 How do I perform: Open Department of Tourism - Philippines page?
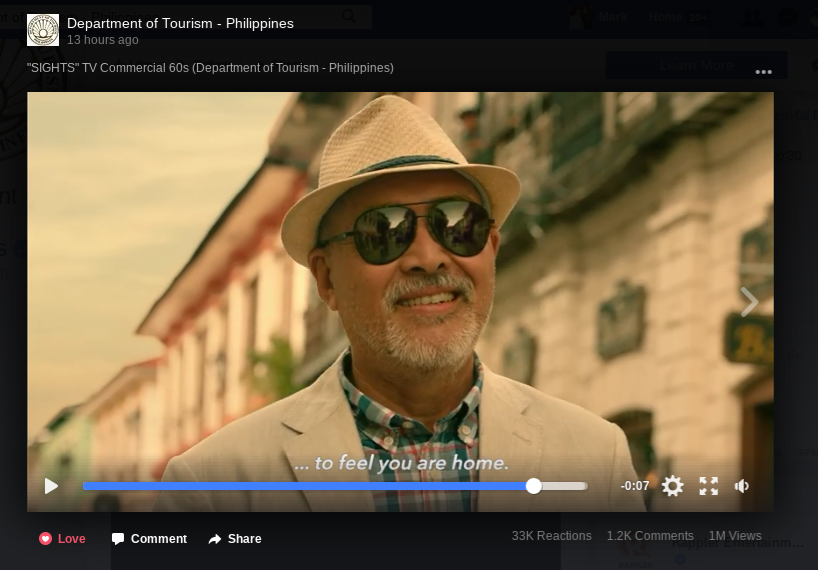(180, 23)
